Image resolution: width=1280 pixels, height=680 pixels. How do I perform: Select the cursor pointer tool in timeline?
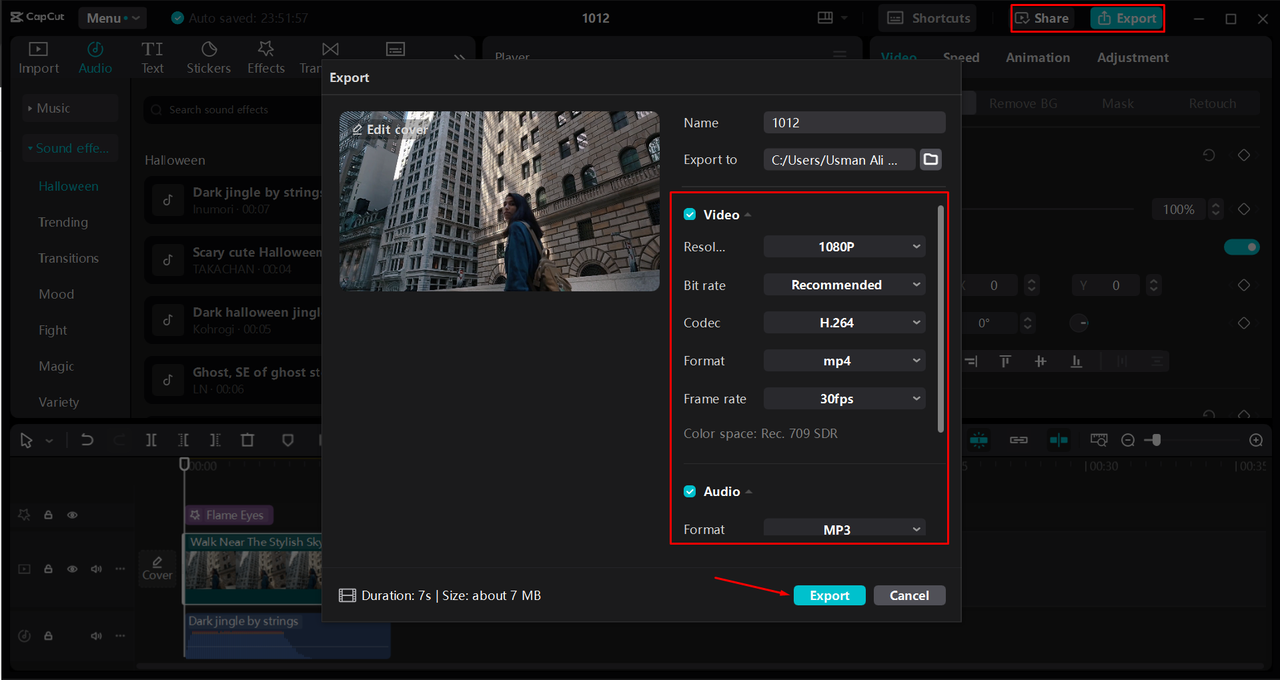pyautogui.click(x=26, y=440)
